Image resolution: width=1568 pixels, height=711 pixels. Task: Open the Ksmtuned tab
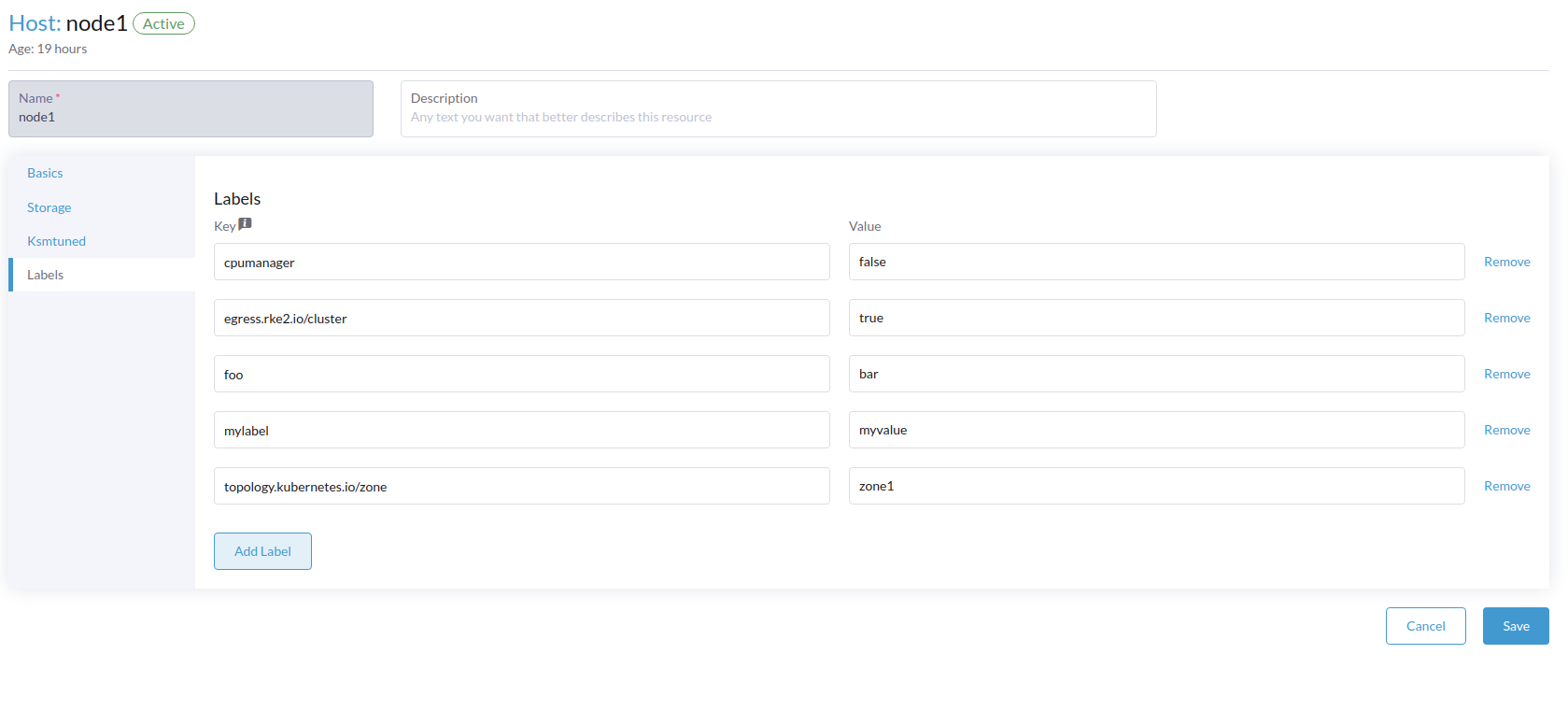click(x=56, y=241)
